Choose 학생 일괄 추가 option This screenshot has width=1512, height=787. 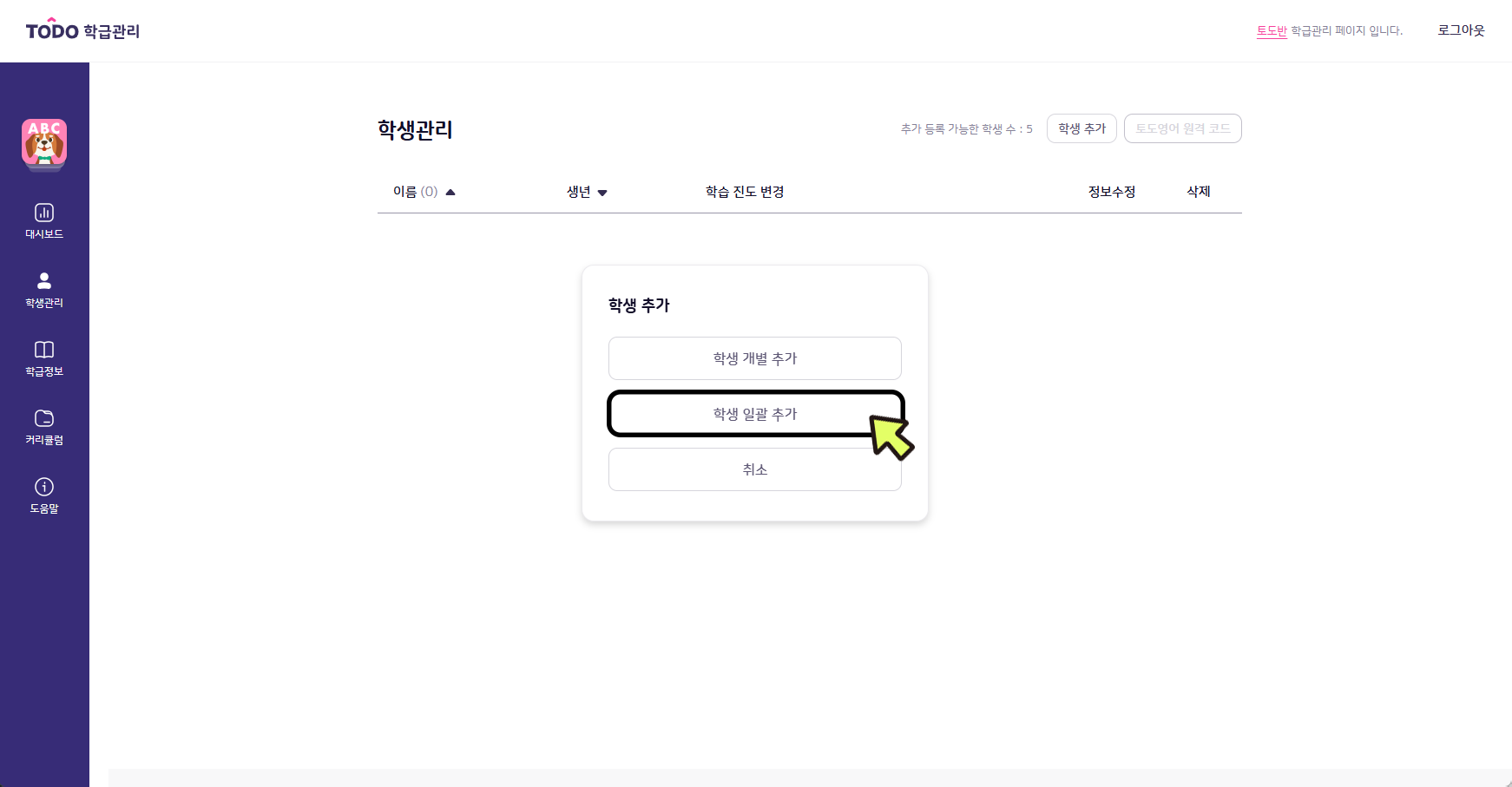tap(755, 414)
